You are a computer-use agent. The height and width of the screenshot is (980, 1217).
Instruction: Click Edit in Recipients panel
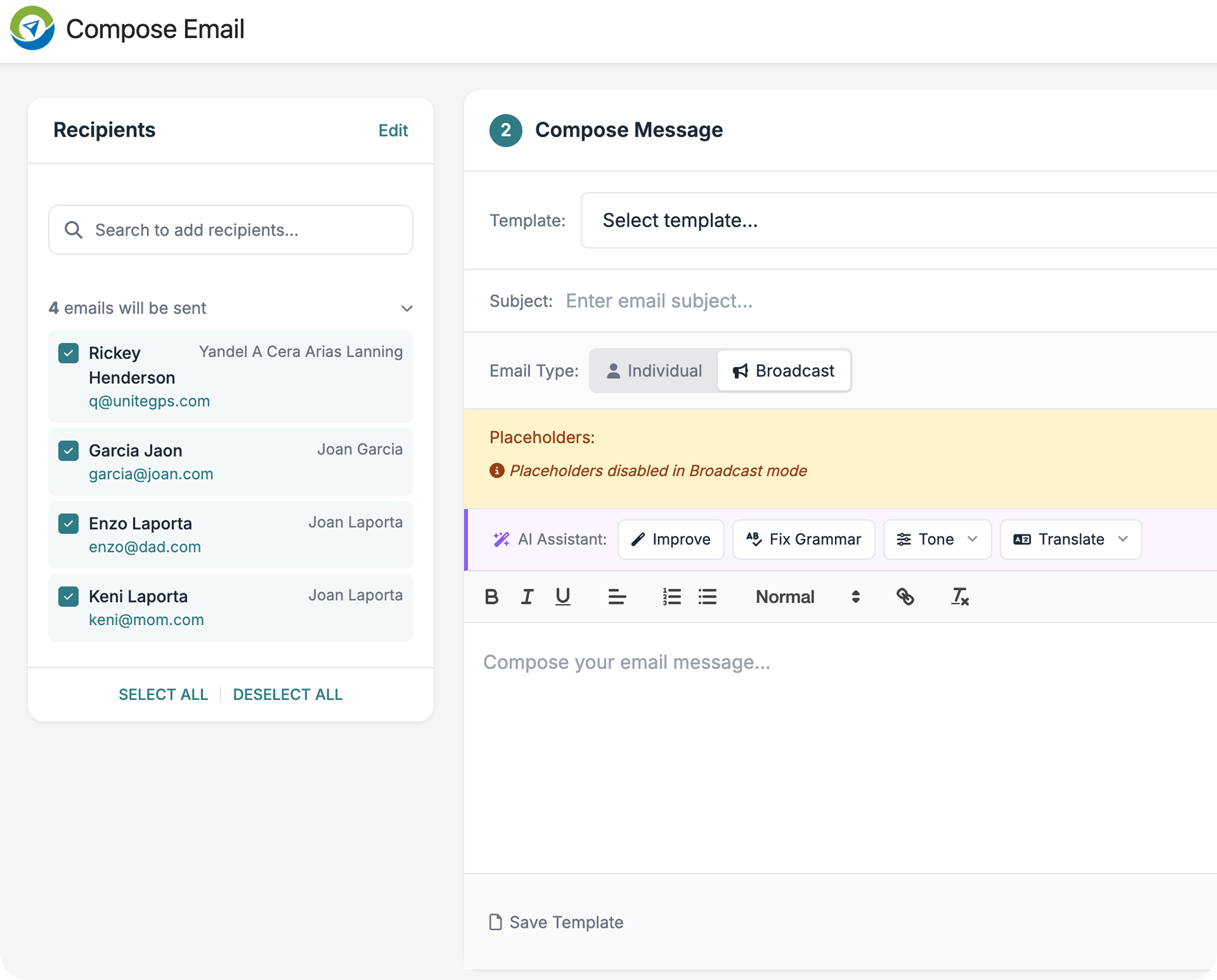393,130
